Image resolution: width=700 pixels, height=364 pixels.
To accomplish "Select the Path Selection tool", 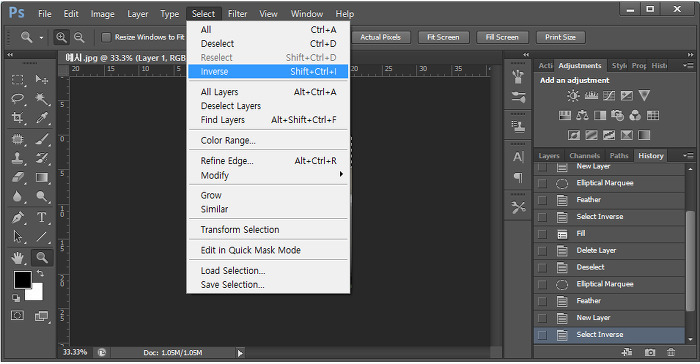I will point(17,236).
